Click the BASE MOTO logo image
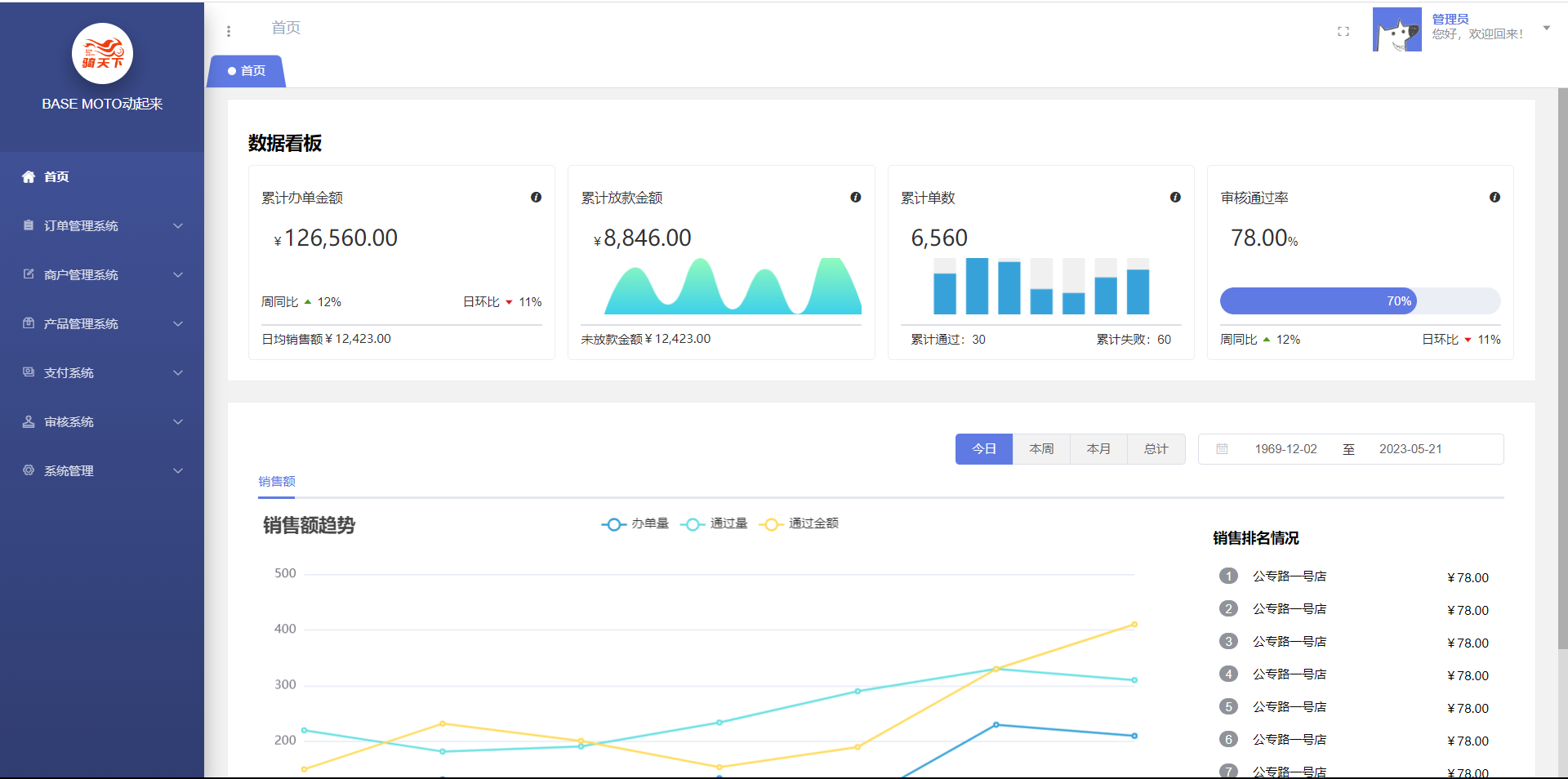The image size is (1568, 779). point(102,54)
